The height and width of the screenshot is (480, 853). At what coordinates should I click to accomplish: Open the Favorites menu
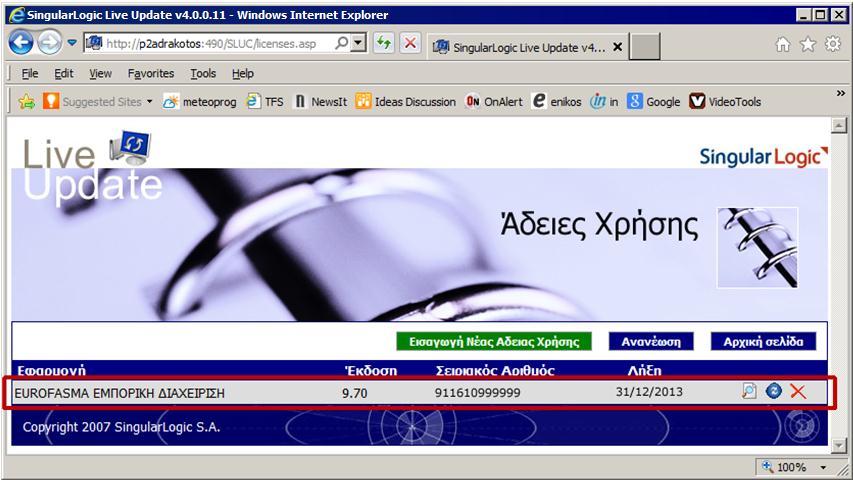click(151, 73)
